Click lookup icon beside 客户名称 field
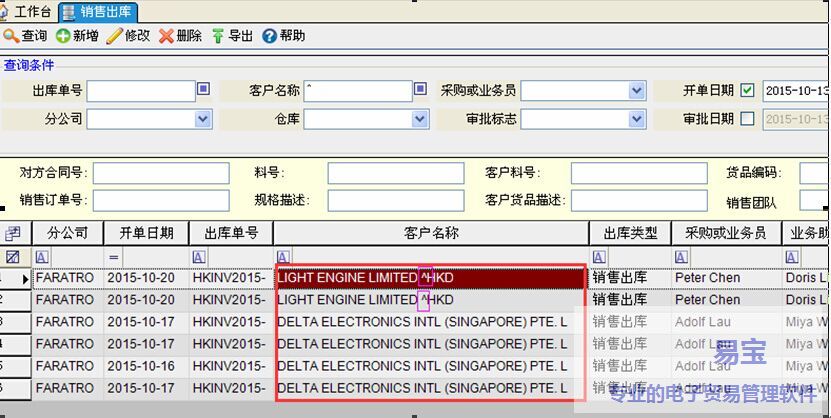The image size is (831, 418). point(422,90)
